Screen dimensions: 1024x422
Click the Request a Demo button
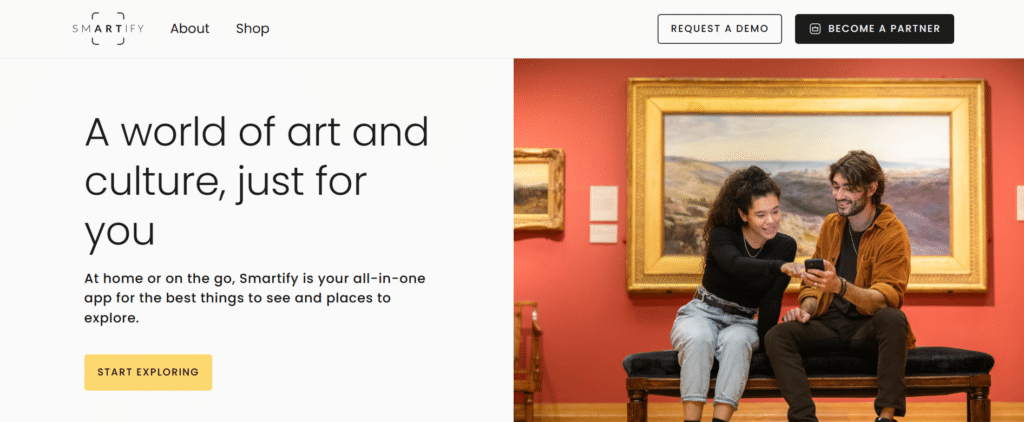720,29
